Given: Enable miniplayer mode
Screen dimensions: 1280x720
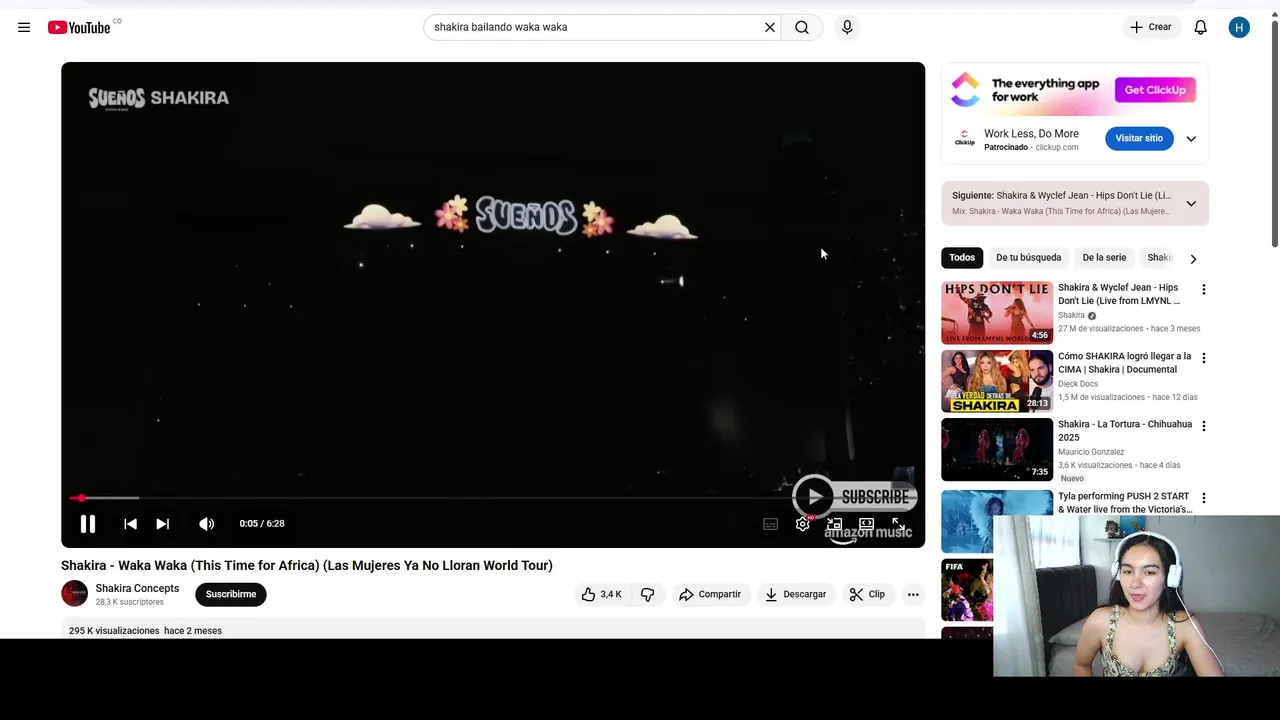Looking at the screenshot, I should [834, 524].
